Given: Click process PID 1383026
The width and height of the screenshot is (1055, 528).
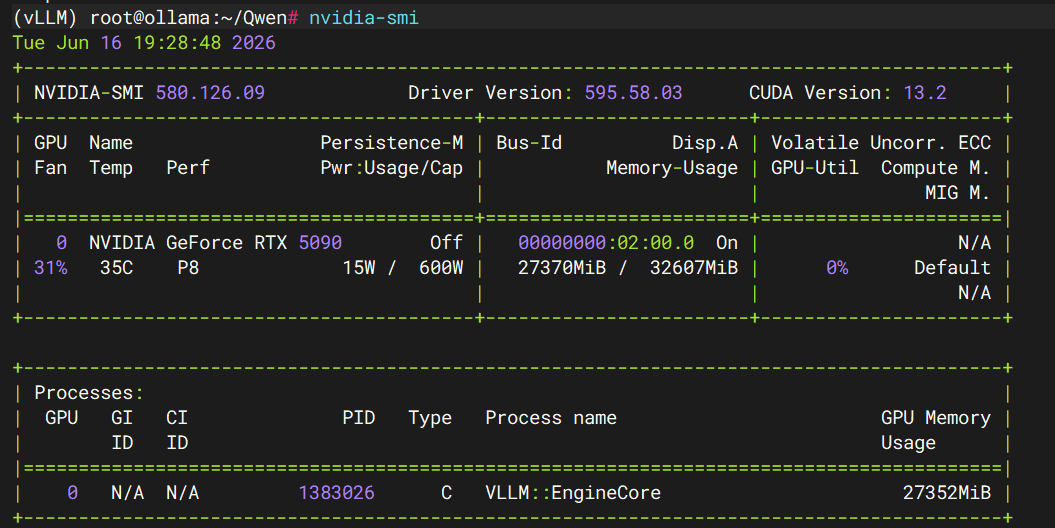Looking at the screenshot, I should tap(336, 493).
